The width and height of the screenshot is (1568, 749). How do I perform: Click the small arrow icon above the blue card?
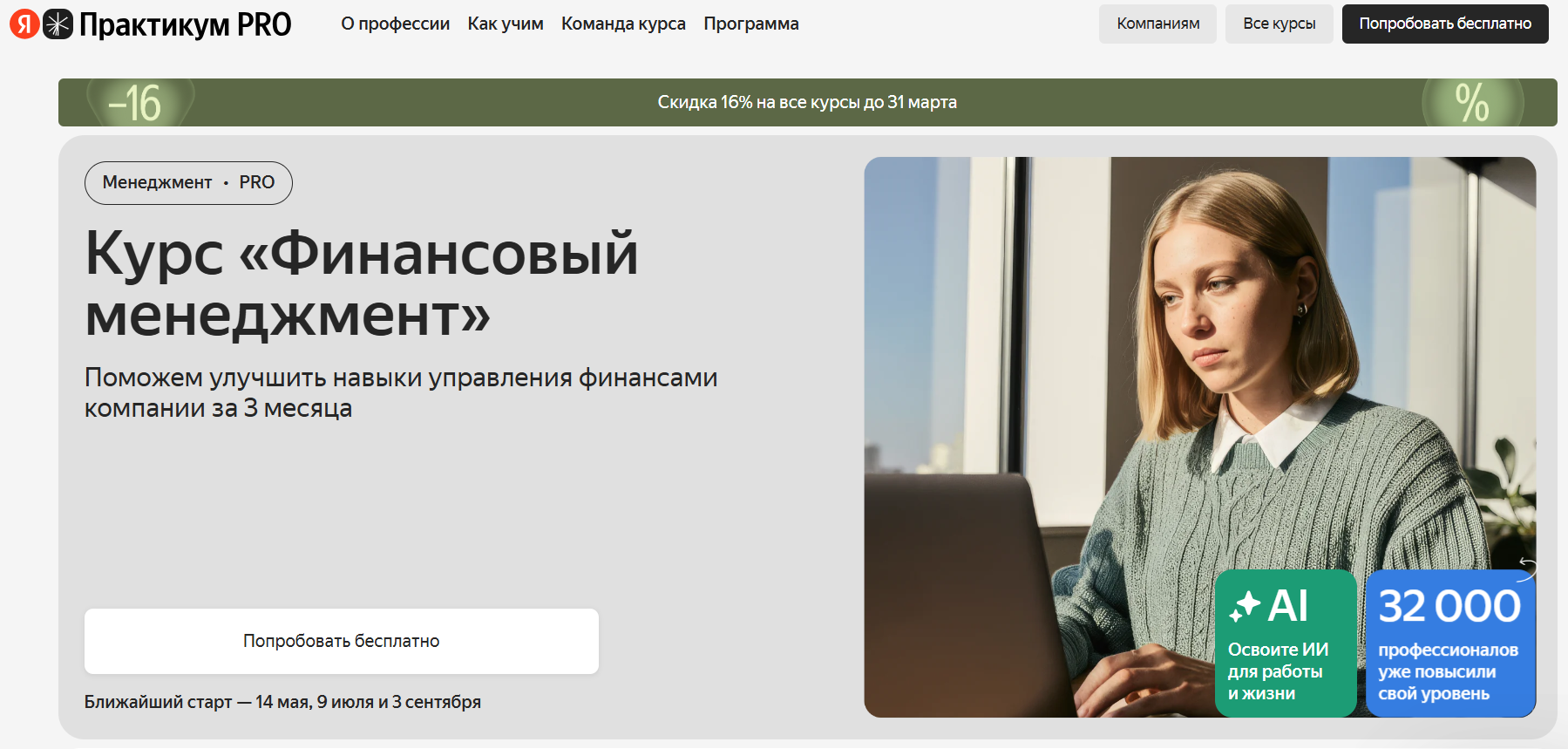click(x=1526, y=569)
